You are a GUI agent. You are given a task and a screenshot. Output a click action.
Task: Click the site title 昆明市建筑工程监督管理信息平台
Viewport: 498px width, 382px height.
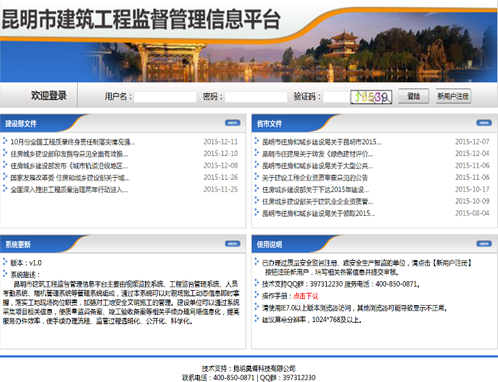tap(141, 19)
